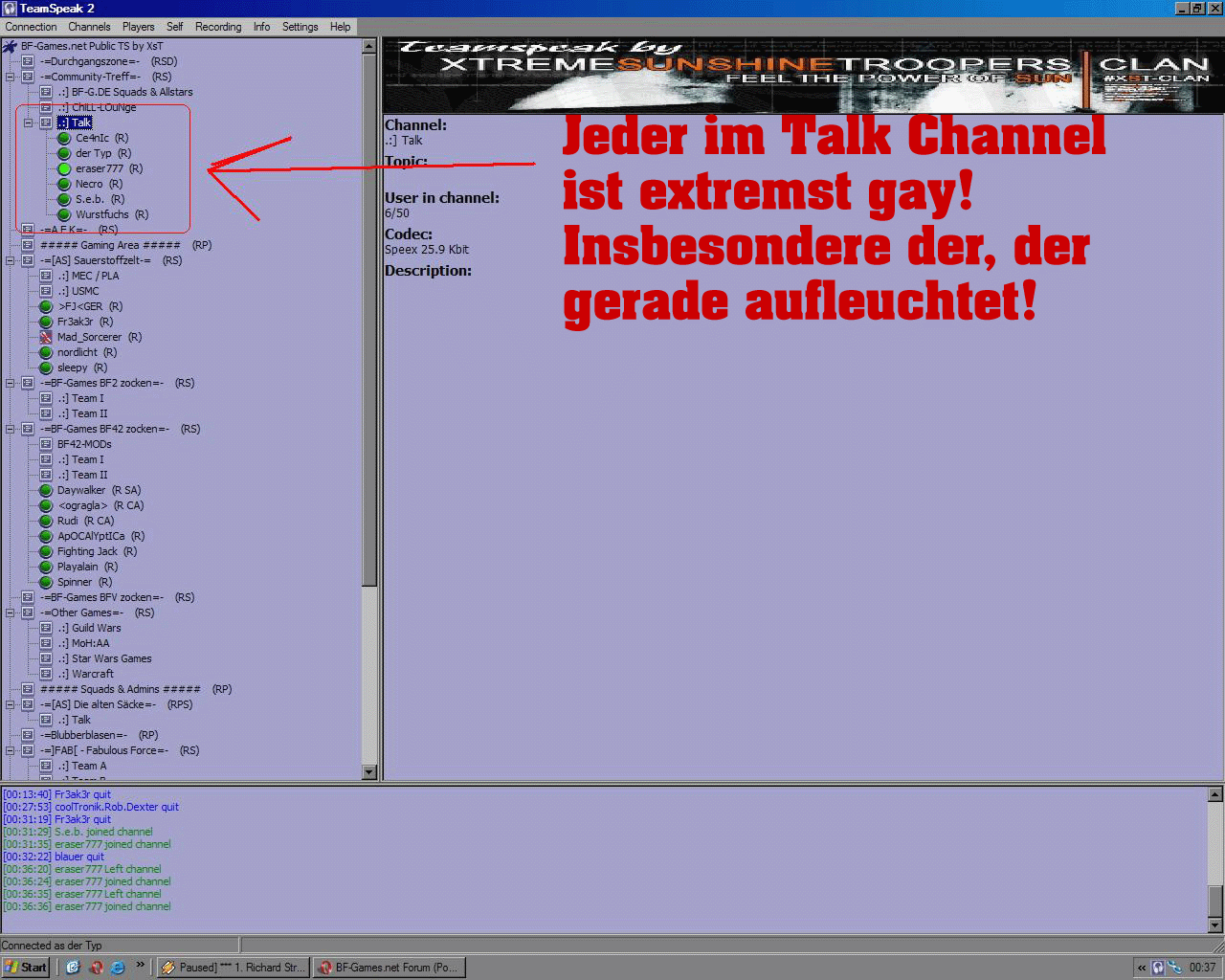Screen dimensions: 1225x980
Task: Click the red headset quick launch icon
Action: [x=96, y=968]
